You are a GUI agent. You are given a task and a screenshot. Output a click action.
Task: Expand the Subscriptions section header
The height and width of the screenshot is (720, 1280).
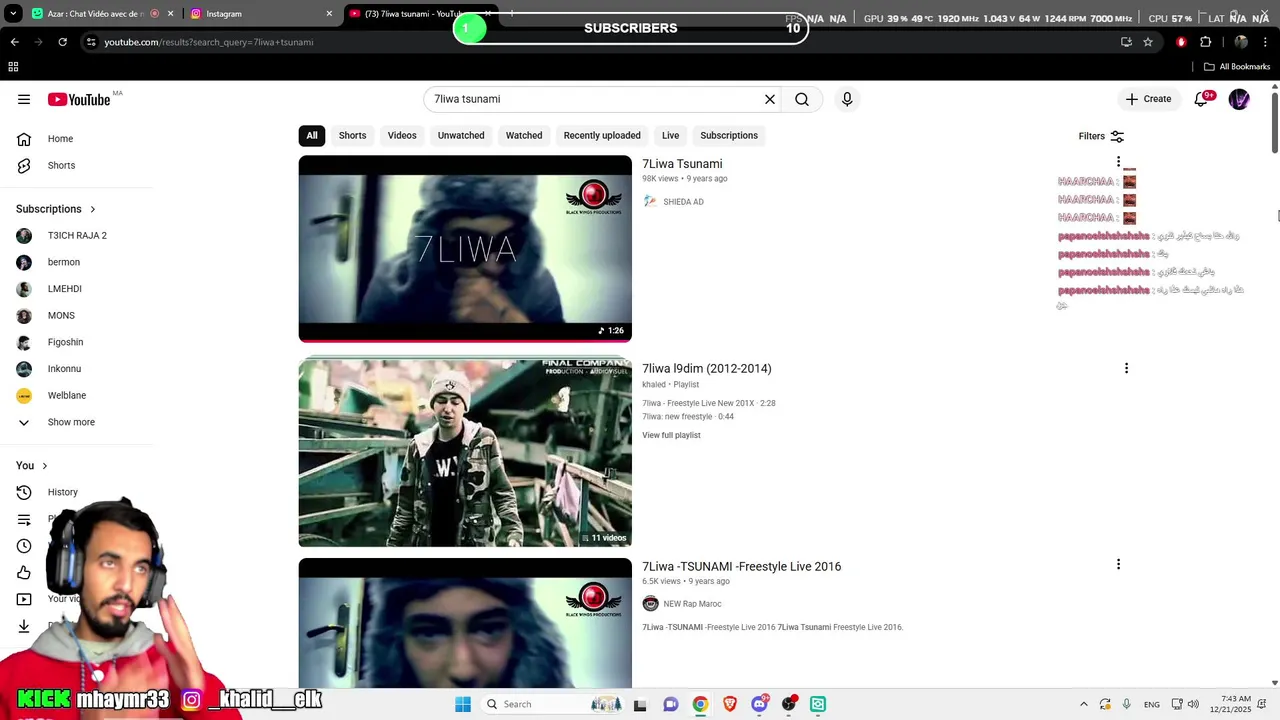tap(56, 209)
